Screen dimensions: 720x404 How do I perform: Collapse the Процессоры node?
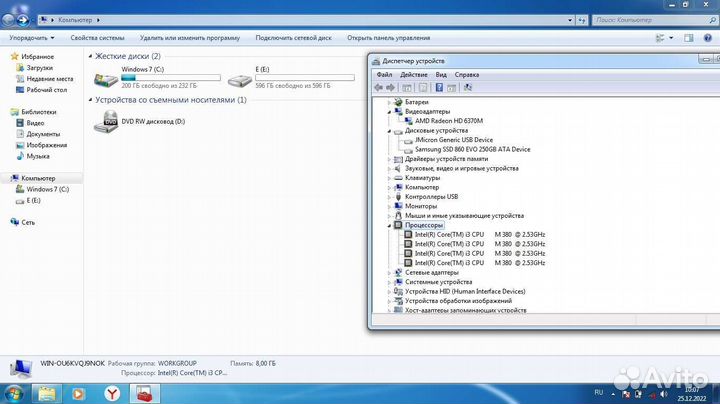click(390, 226)
